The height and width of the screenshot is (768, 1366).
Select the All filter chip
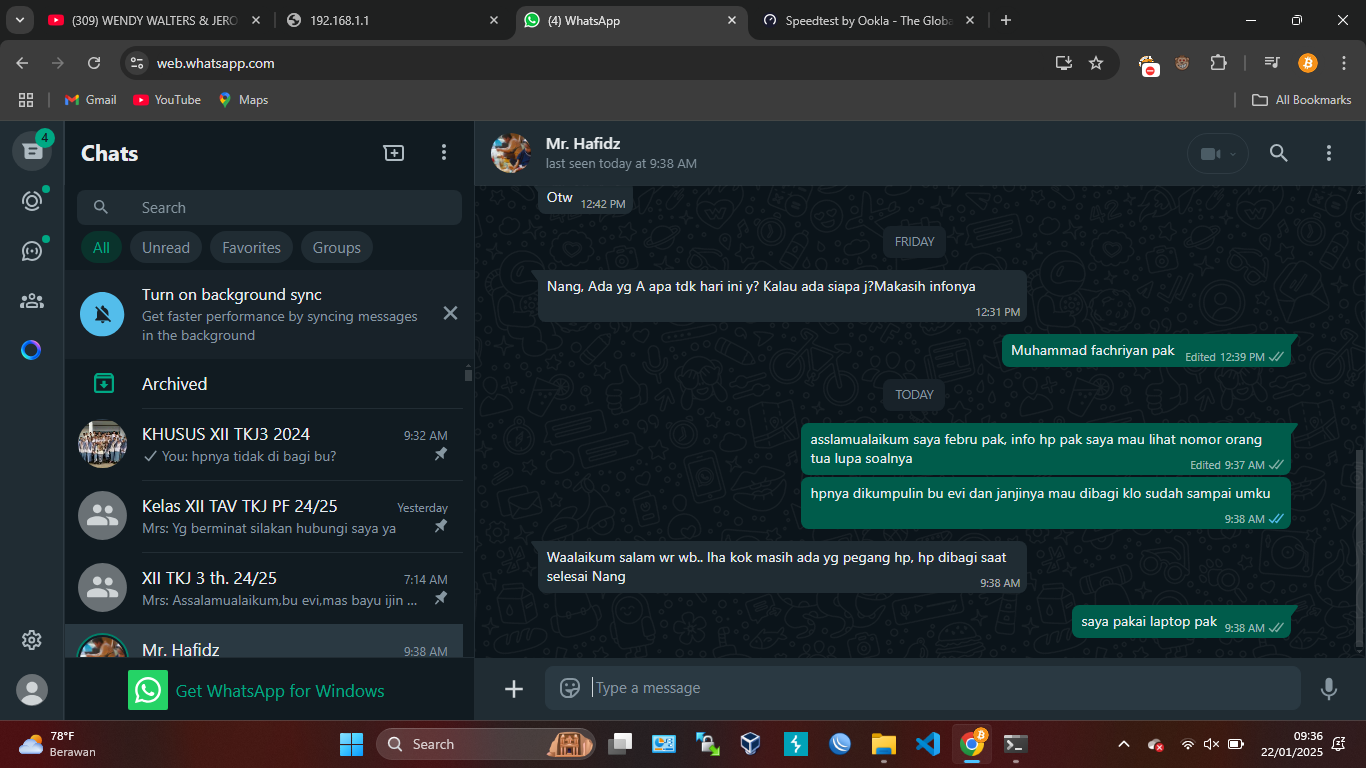pyautogui.click(x=101, y=248)
